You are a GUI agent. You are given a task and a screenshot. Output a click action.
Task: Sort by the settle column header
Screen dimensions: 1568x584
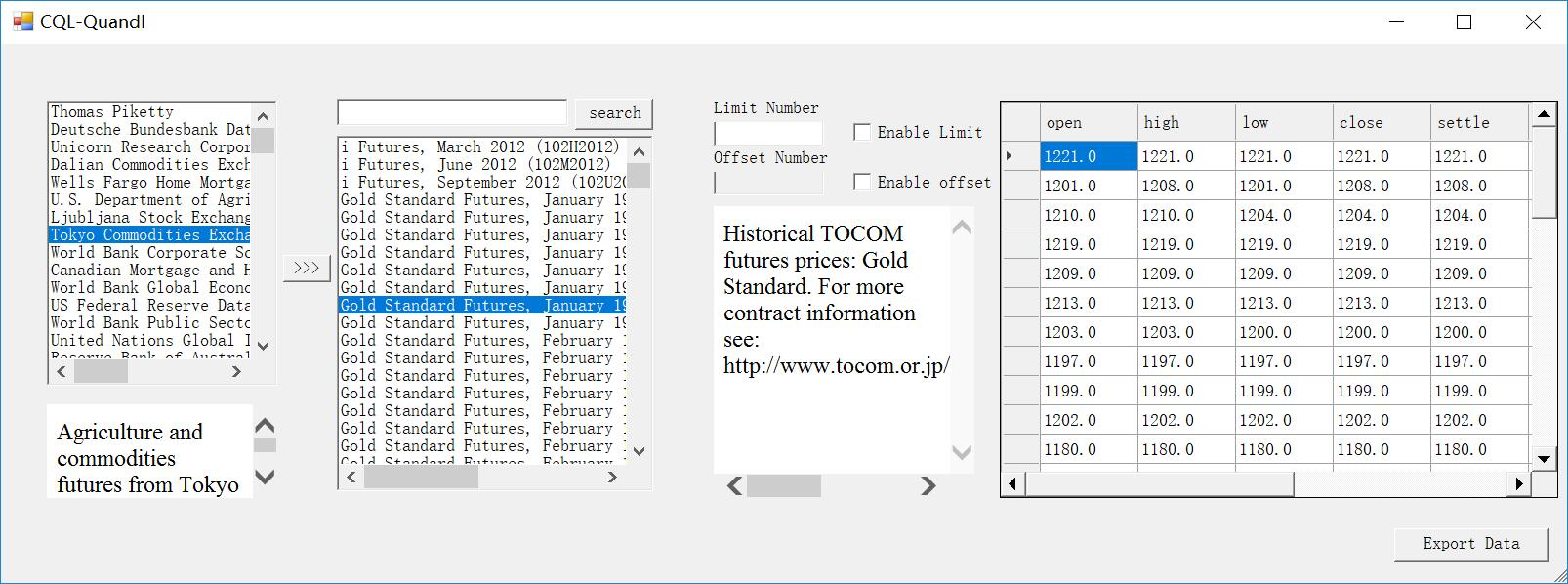(x=1479, y=122)
